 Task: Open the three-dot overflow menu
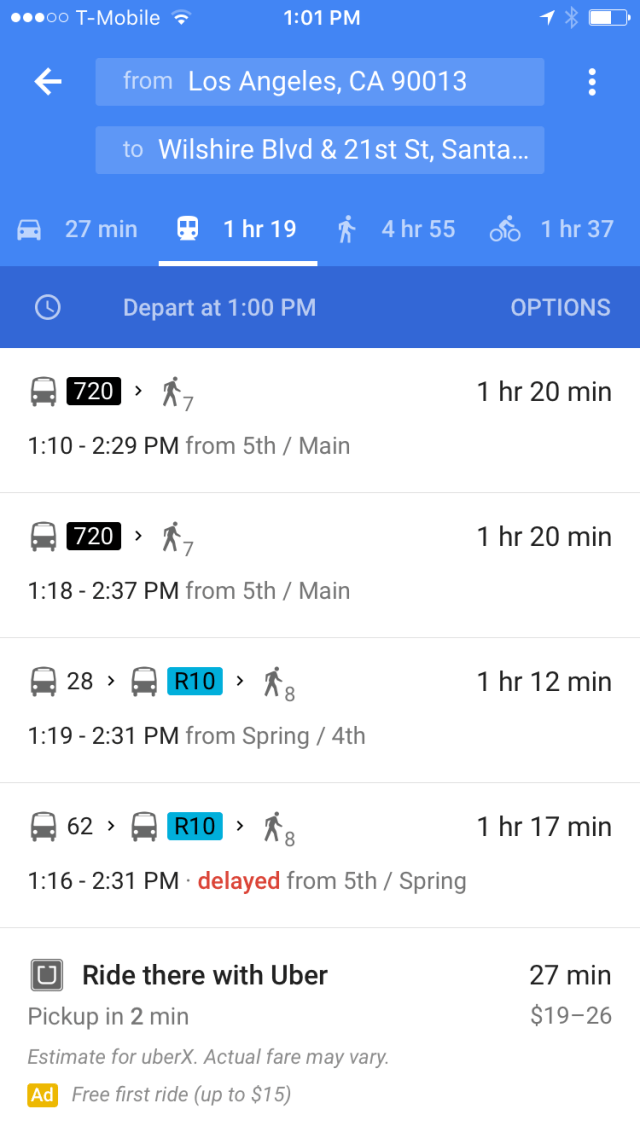tap(592, 82)
